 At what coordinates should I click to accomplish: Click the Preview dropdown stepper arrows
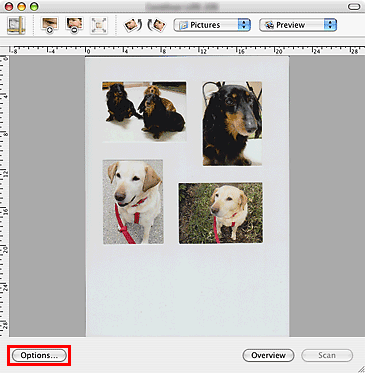(x=330, y=25)
